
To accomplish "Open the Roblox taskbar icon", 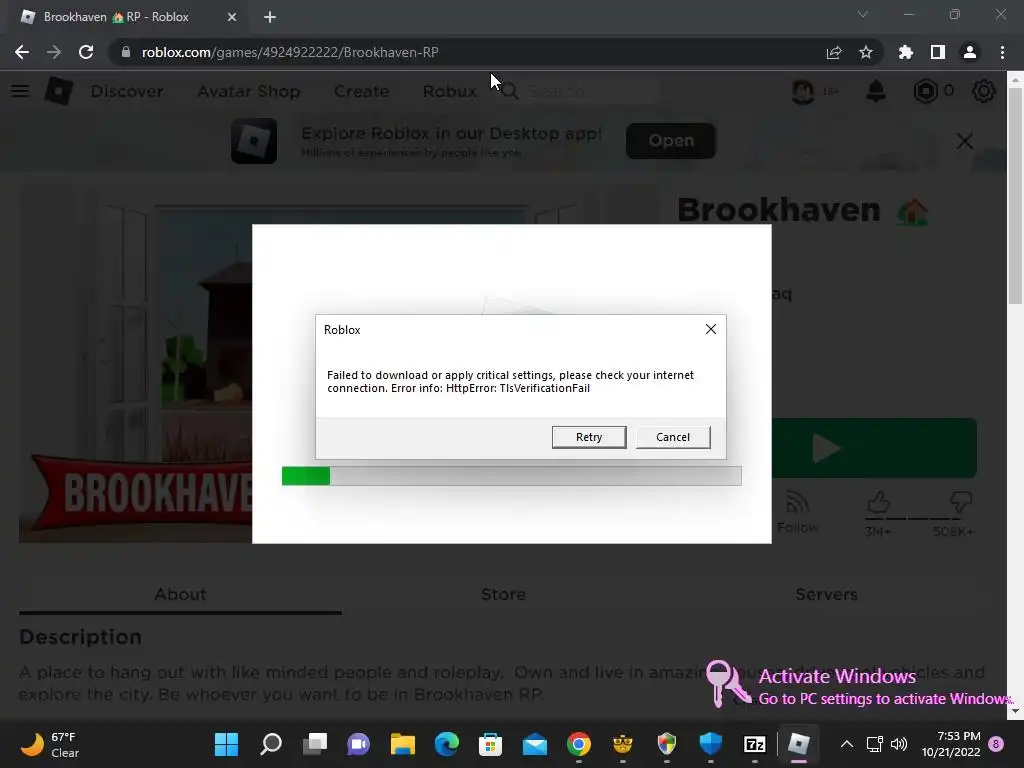I will pos(798,744).
